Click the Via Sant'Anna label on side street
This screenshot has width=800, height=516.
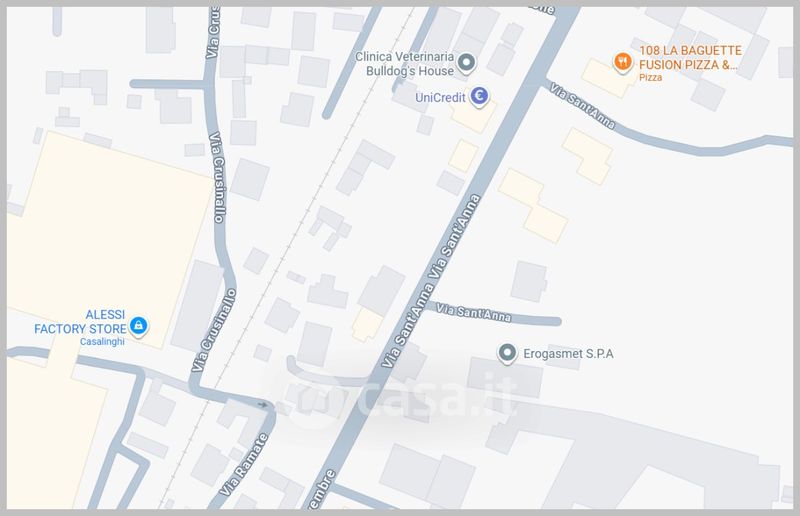pos(473,312)
